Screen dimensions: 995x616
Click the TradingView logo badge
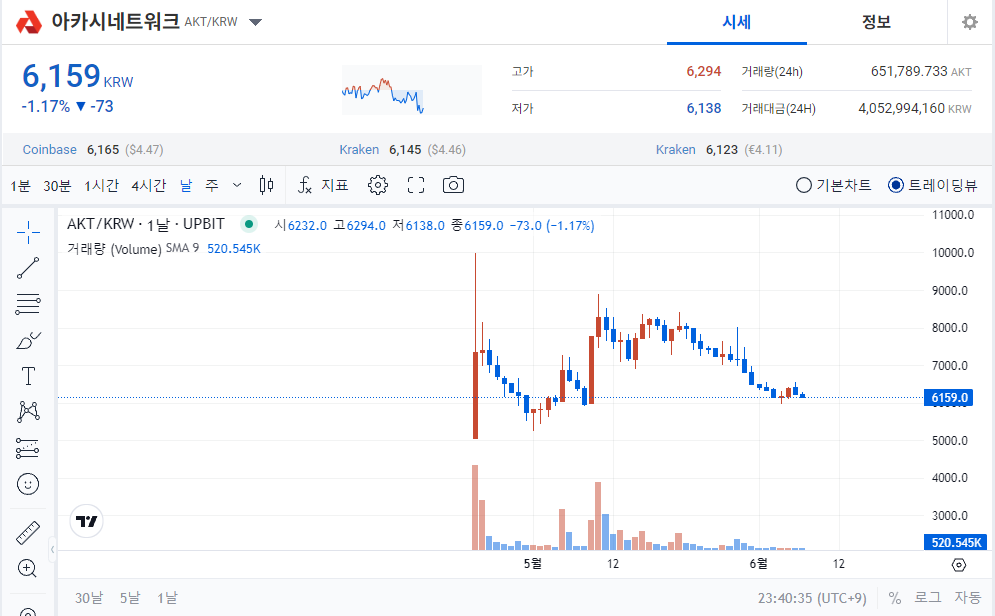pos(86,521)
